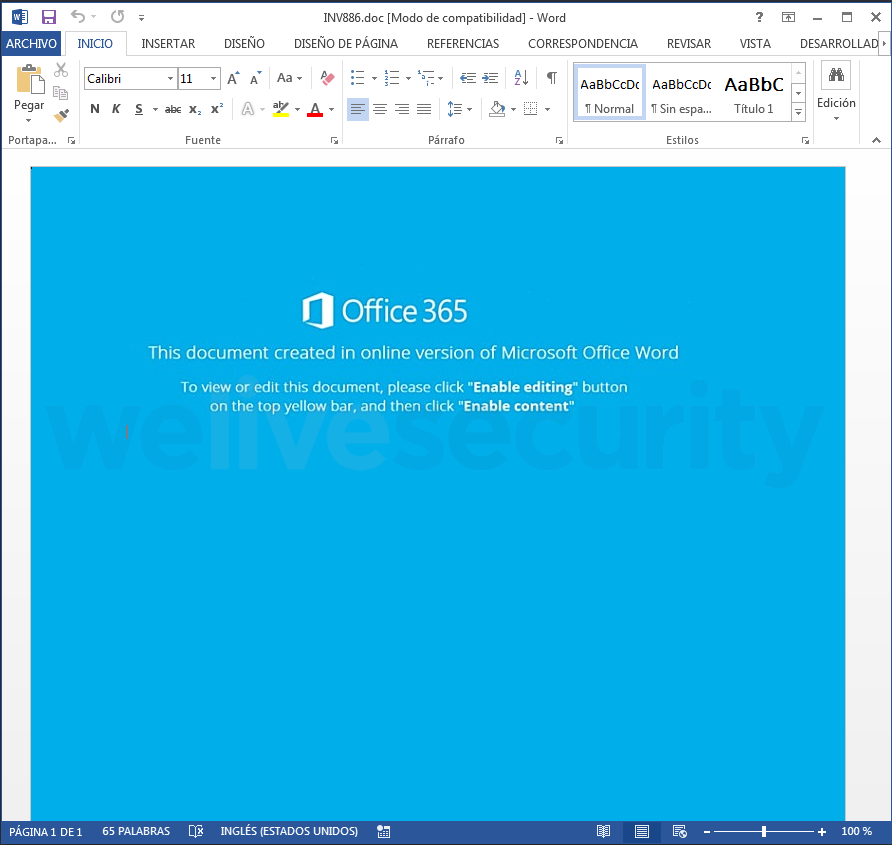This screenshot has width=892, height=845.
Task: Open the font size dropdown
Action: [213, 78]
